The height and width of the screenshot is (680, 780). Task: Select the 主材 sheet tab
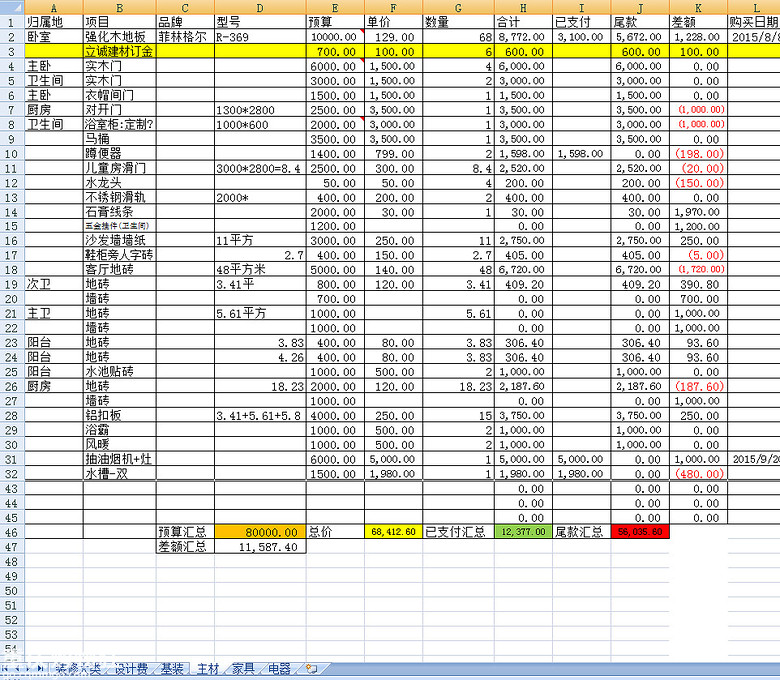208,668
